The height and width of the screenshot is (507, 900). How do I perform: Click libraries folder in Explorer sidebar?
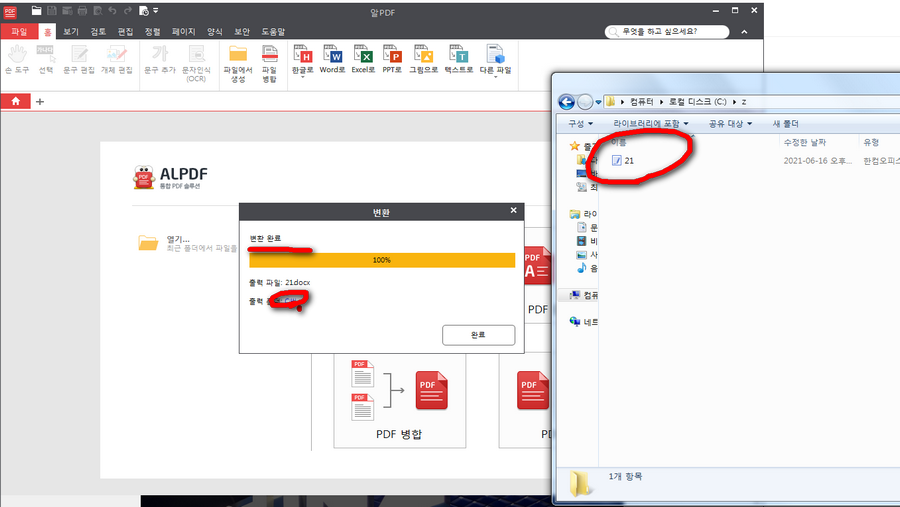pos(575,214)
